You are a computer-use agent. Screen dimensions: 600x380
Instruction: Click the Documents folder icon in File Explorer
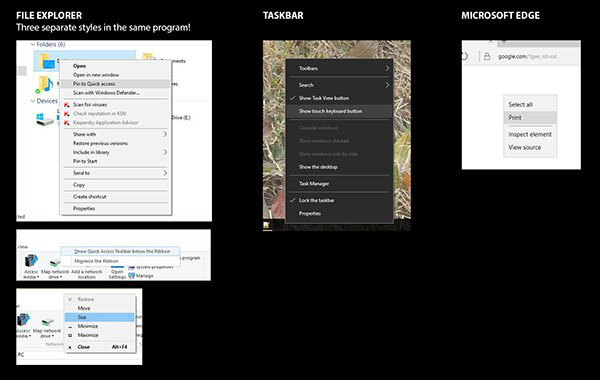(x=148, y=57)
